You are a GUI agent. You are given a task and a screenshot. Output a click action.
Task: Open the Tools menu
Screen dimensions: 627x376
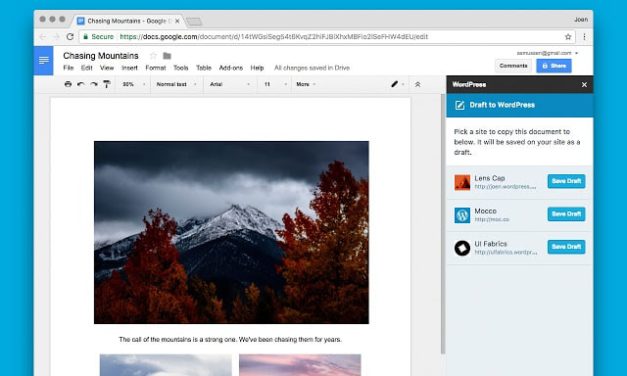coord(181,68)
